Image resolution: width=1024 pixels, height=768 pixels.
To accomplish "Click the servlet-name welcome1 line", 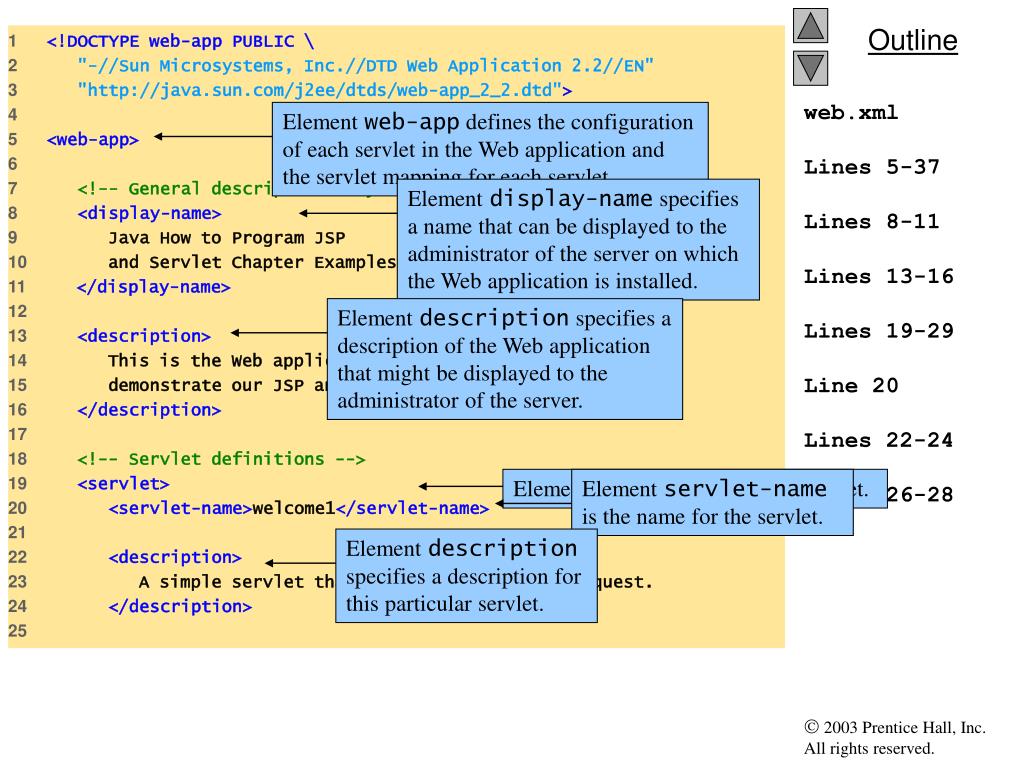I will click(298, 508).
